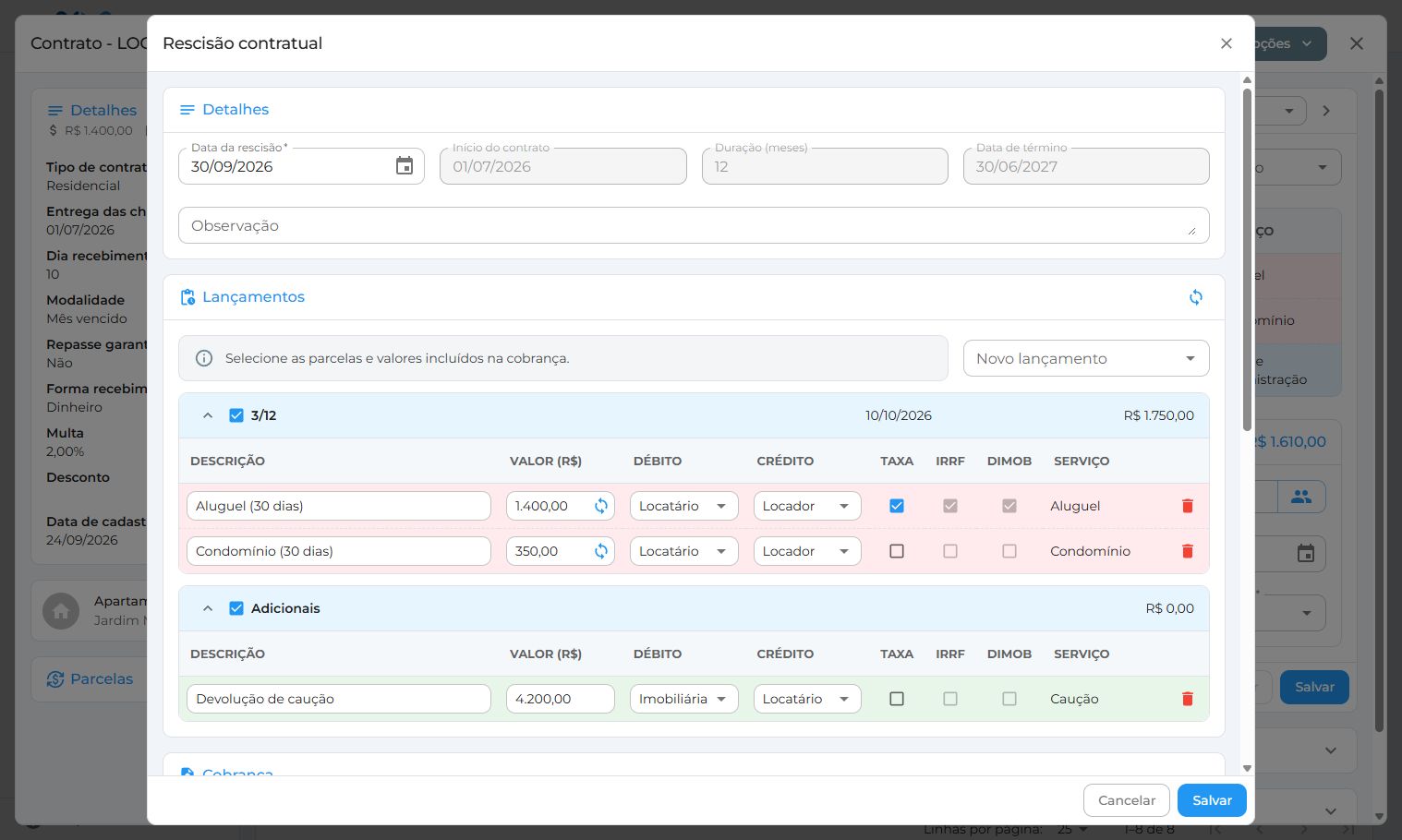The width and height of the screenshot is (1402, 840).
Task: Toggle the IRRF checkbox for Aluguel
Action: (x=950, y=506)
